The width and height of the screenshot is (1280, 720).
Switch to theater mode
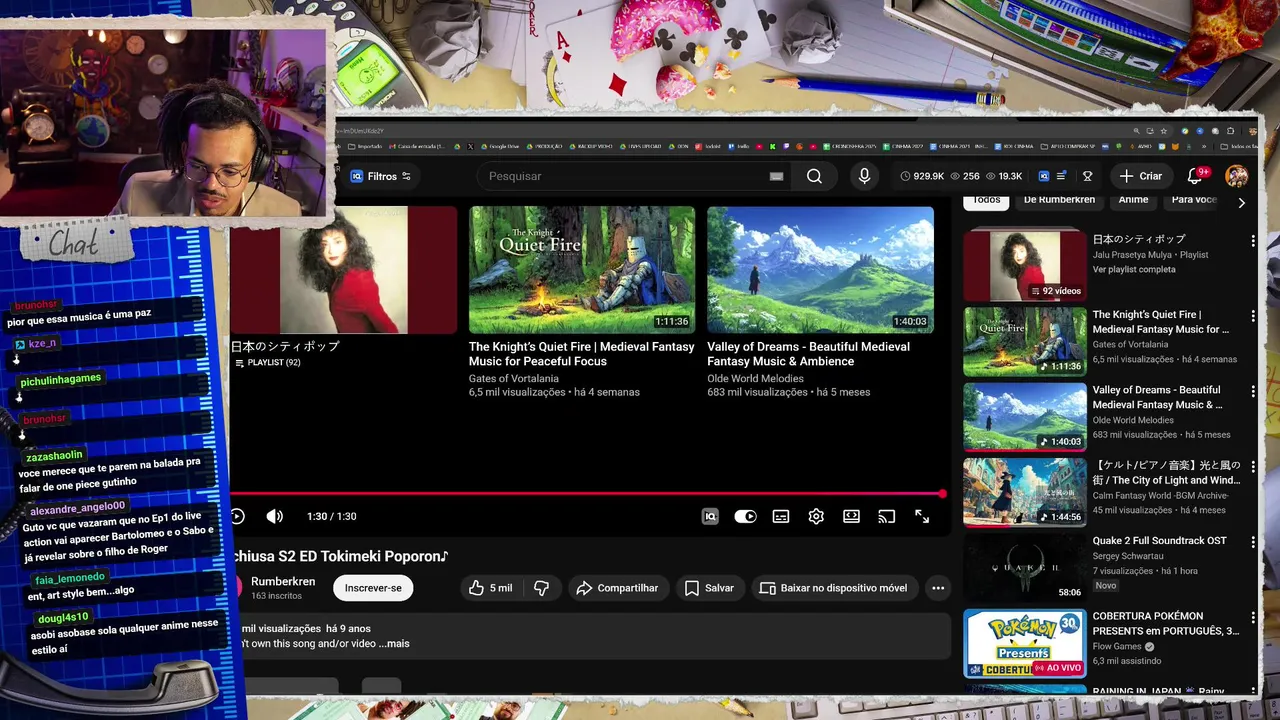851,516
